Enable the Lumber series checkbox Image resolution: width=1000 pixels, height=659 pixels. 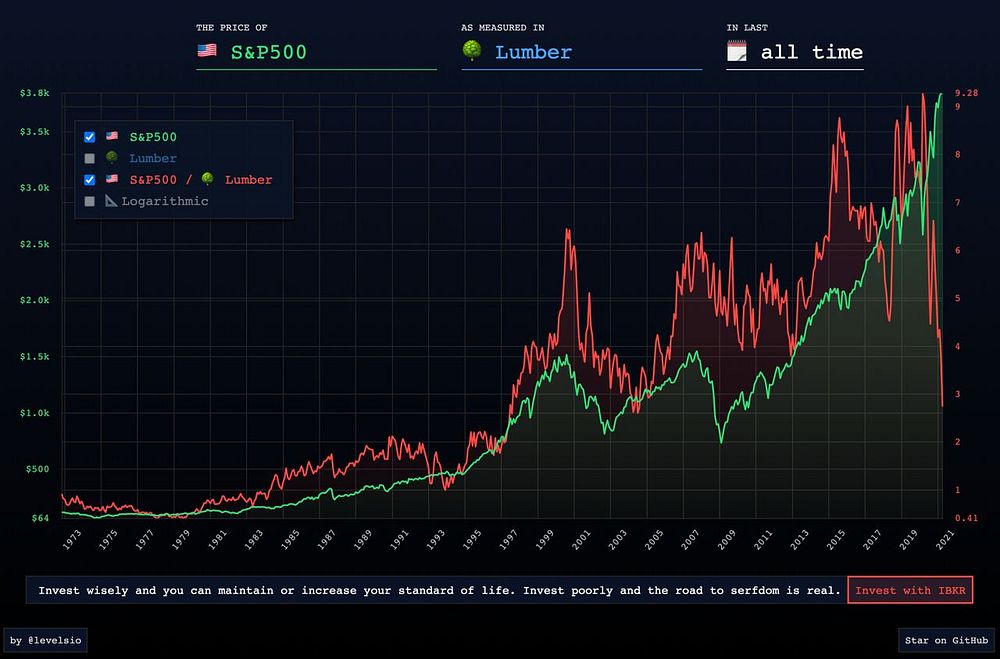click(90, 158)
